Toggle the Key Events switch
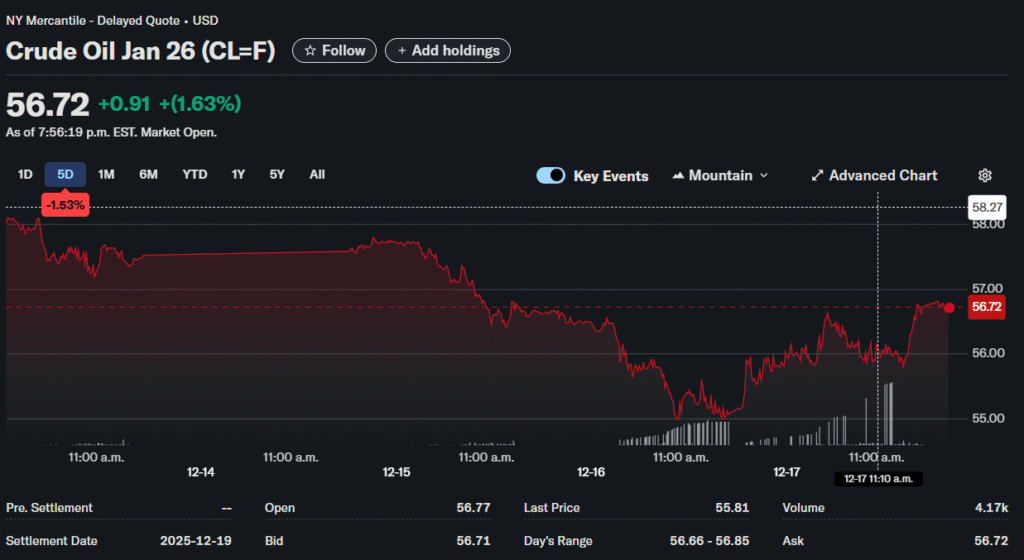 pyautogui.click(x=551, y=176)
